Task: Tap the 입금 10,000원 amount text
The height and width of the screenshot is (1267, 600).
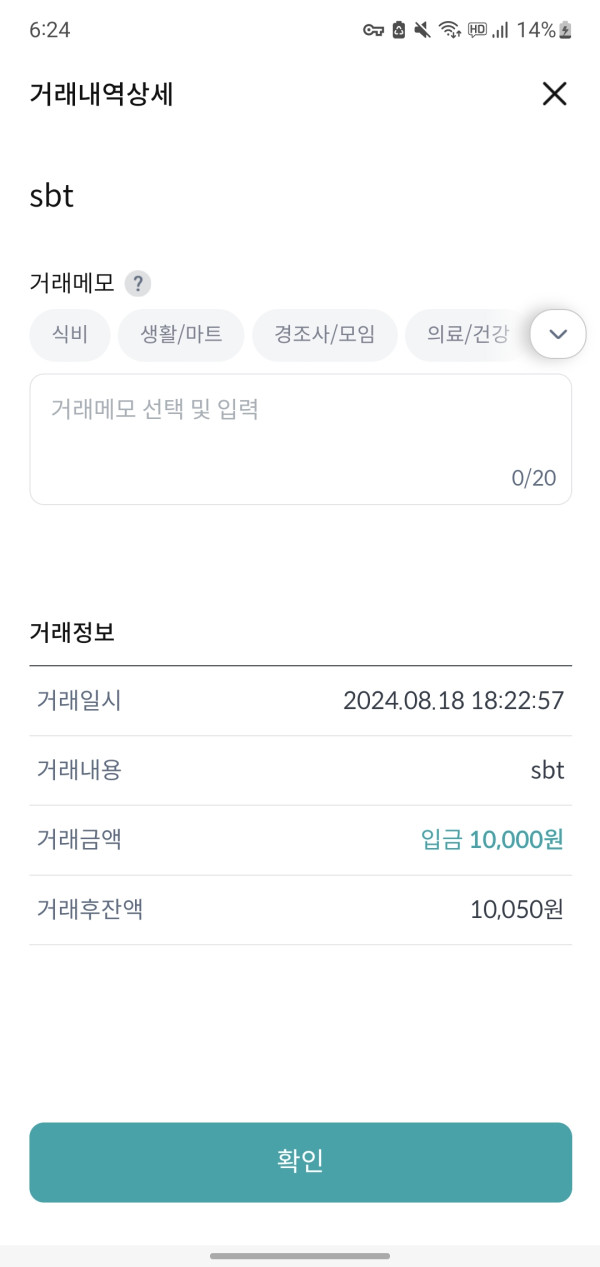Action: pyautogui.click(x=492, y=840)
